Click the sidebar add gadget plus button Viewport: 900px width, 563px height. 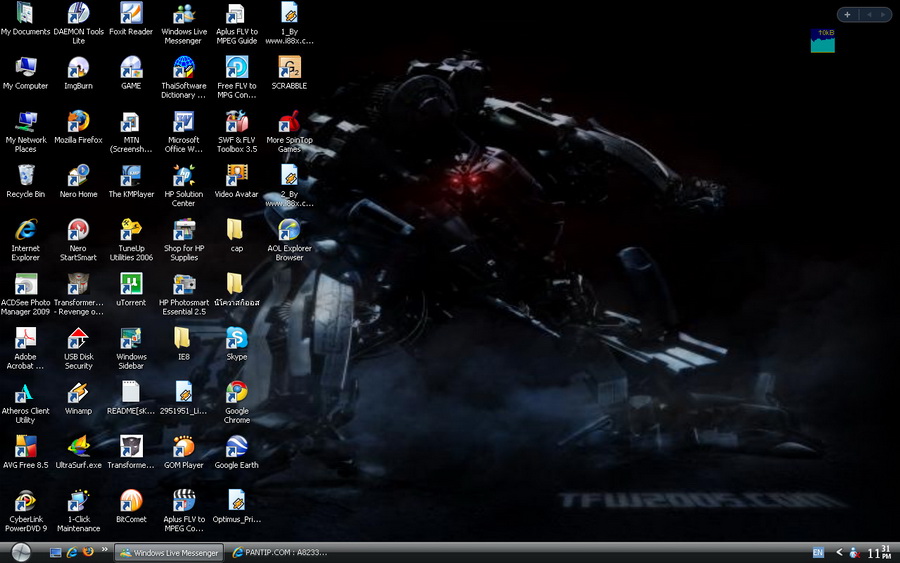click(x=847, y=15)
